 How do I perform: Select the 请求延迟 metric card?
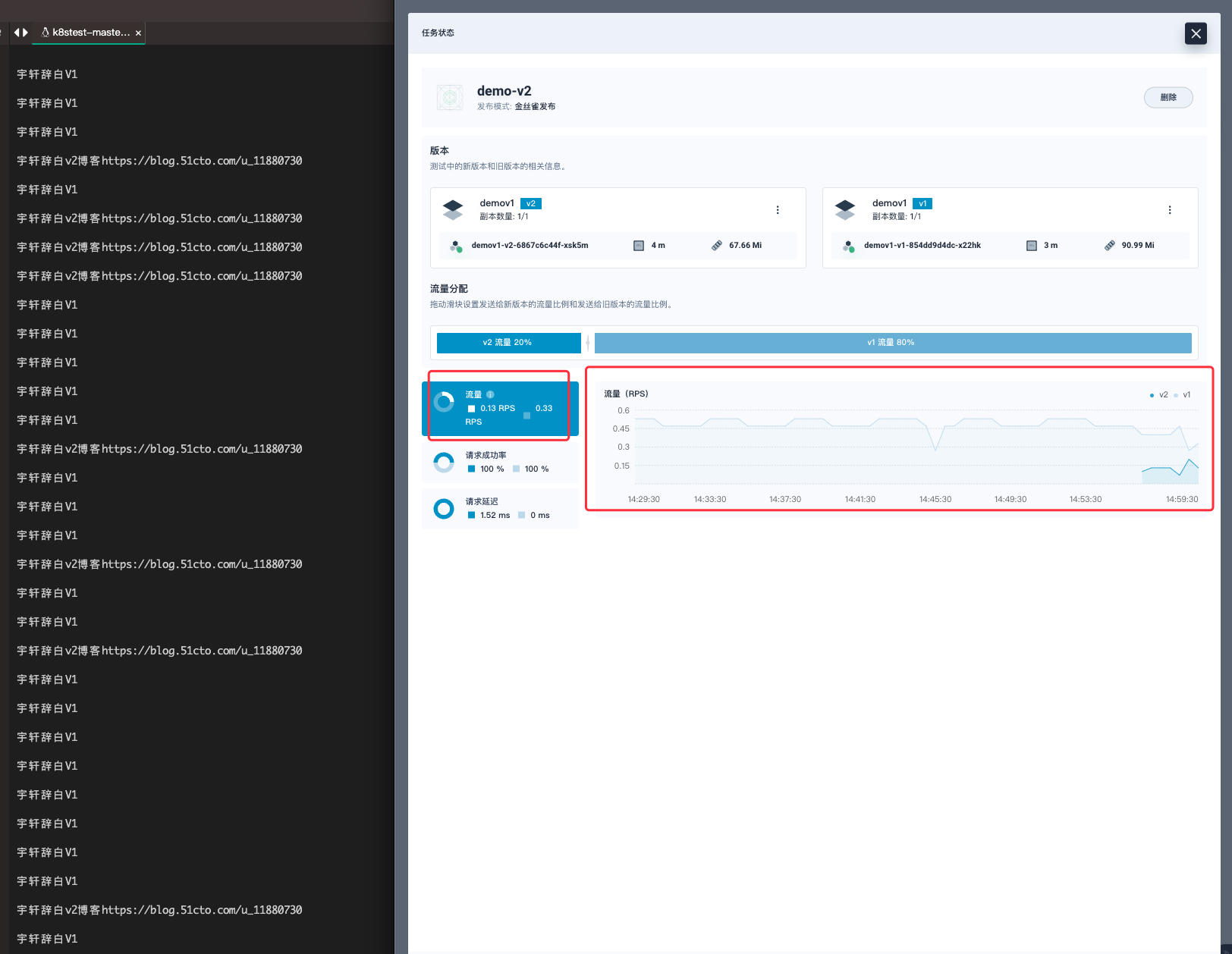click(500, 509)
